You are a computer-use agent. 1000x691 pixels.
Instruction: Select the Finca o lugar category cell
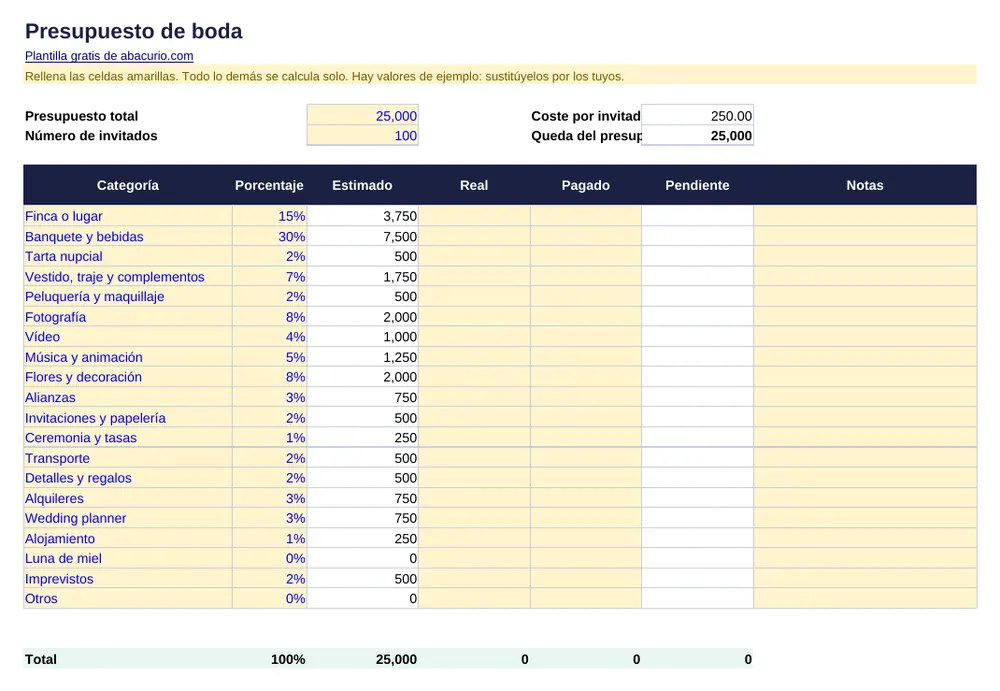[x=128, y=216]
